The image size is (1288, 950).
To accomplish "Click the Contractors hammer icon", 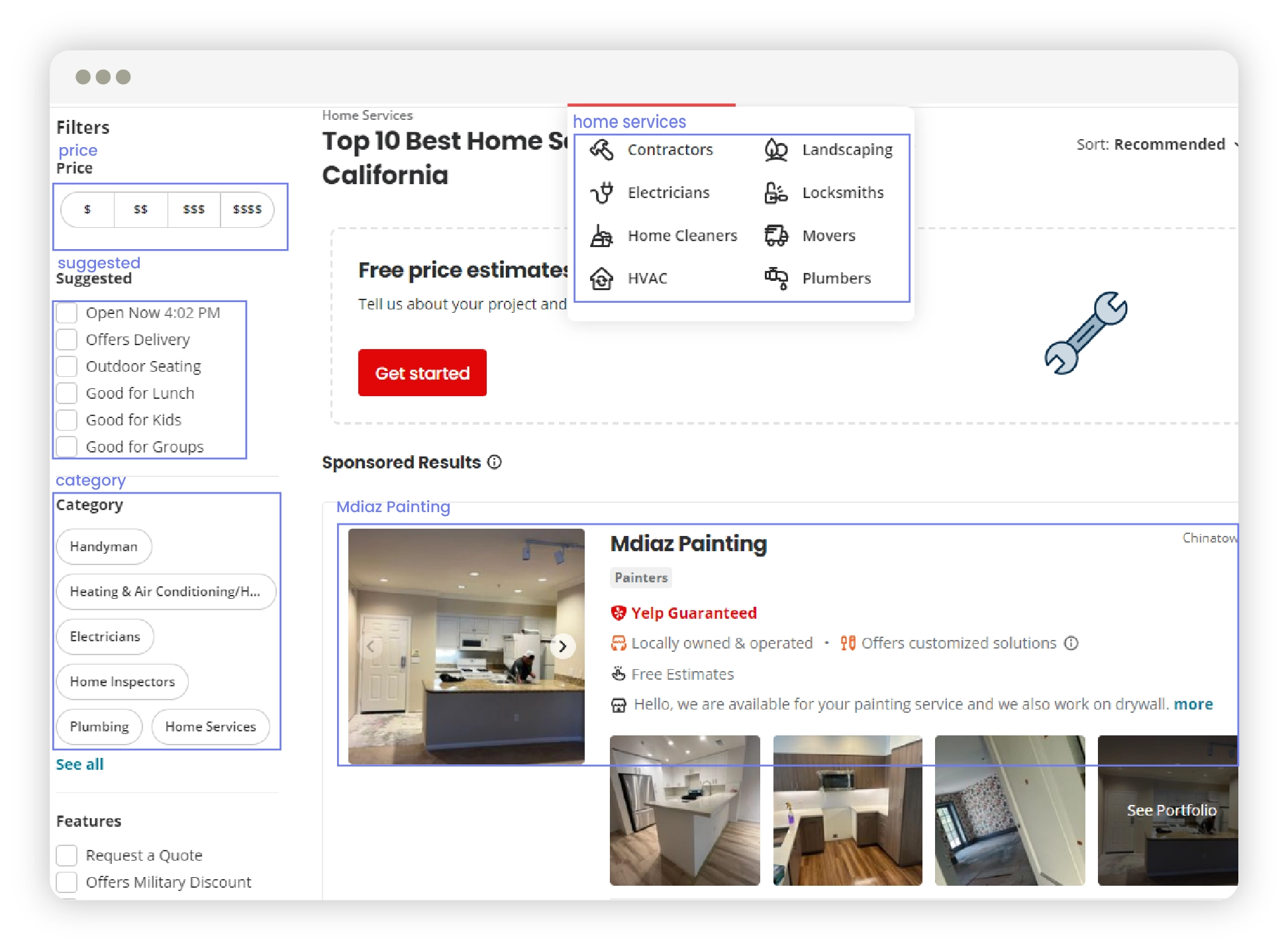I will [601, 150].
